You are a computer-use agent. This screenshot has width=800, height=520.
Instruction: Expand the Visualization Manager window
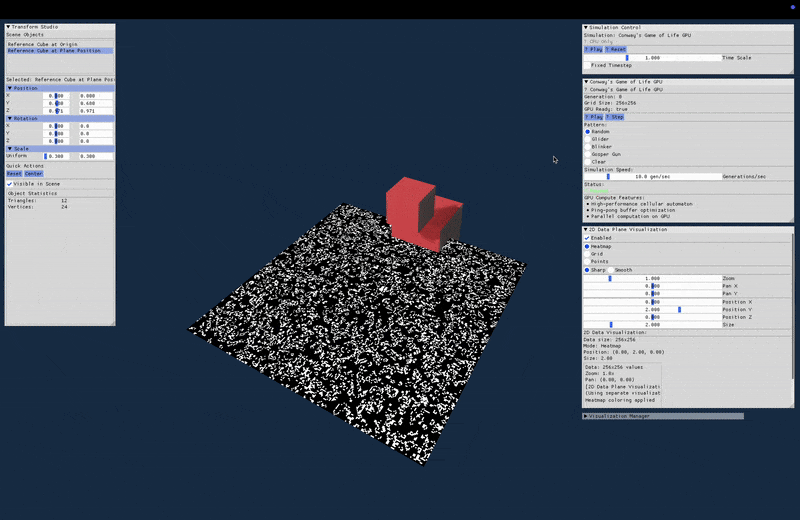pos(586,416)
